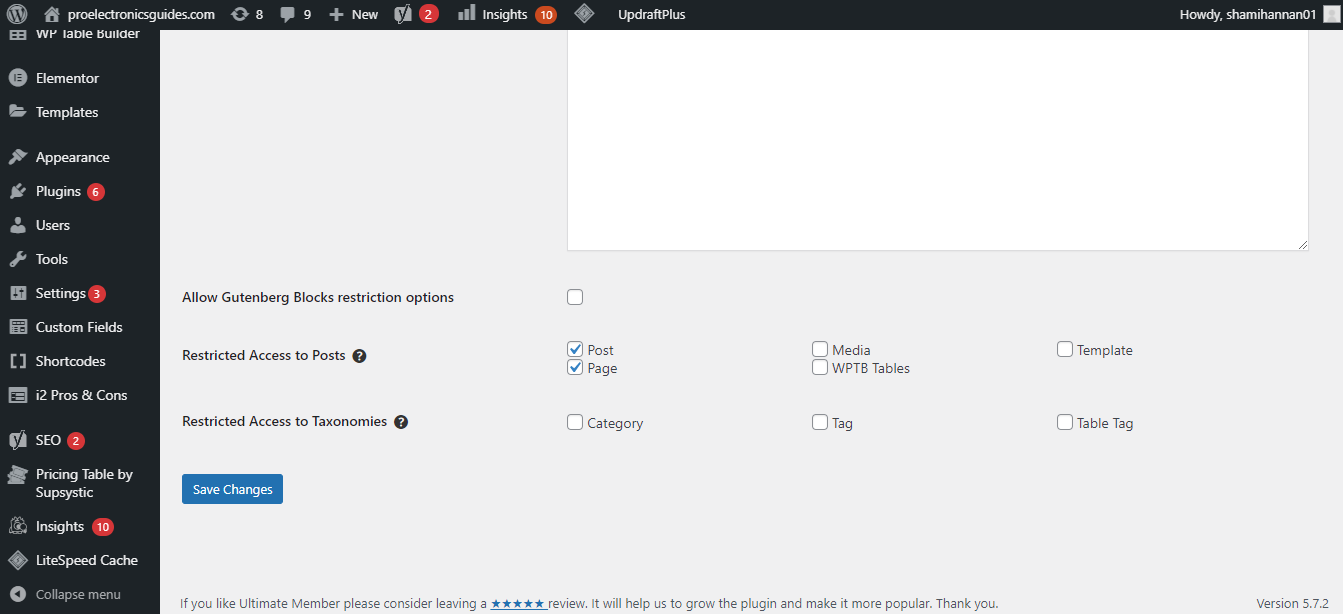Click Collapse menu text
Viewport: 1343px width, 614px height.
click(78, 594)
